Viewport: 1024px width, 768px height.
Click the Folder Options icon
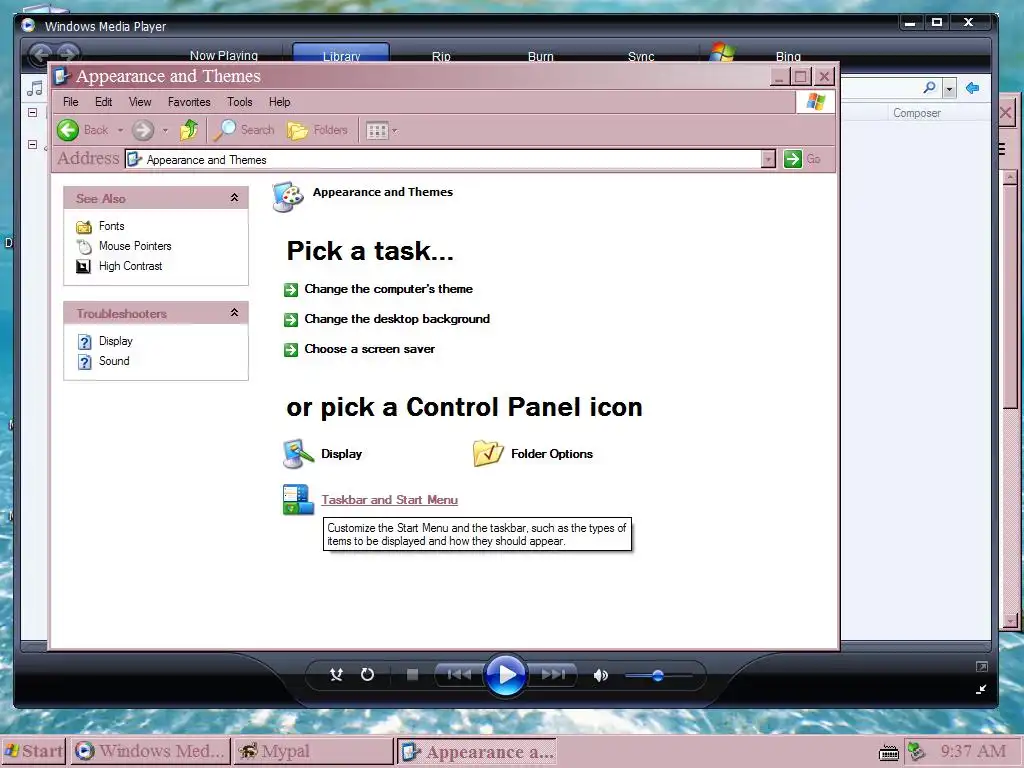488,453
